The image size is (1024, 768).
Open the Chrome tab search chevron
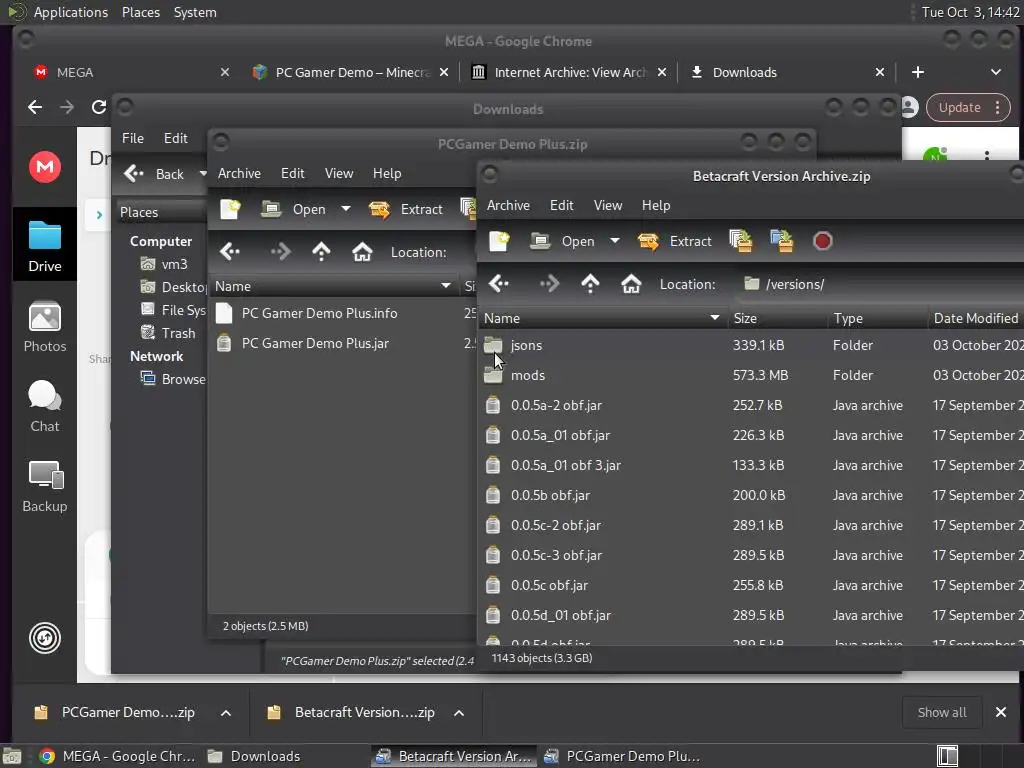pos(996,72)
